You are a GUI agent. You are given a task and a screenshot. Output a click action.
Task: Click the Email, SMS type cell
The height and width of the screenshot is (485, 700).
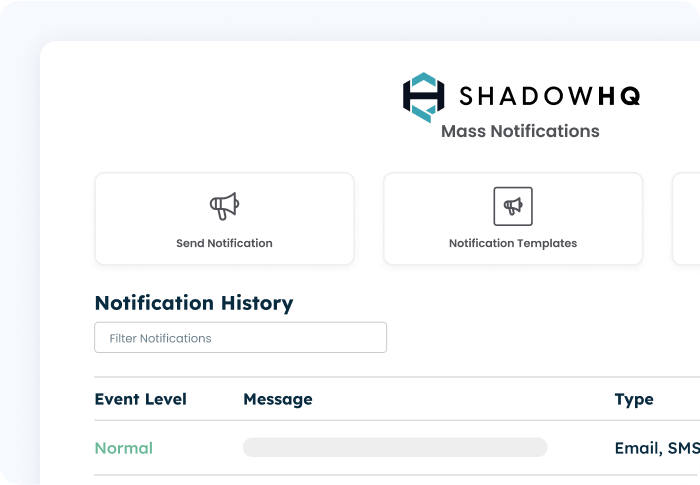(x=656, y=448)
